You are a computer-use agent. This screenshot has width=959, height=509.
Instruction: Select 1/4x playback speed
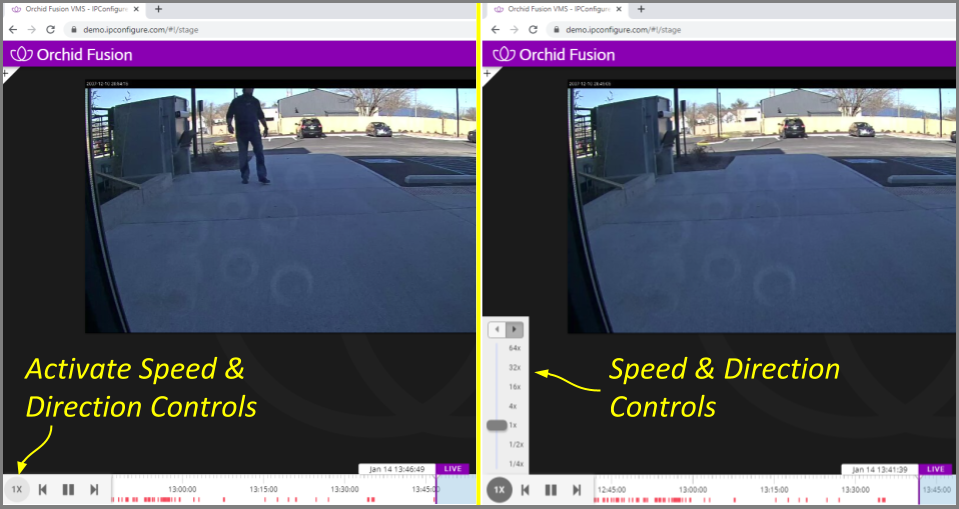[x=516, y=464]
